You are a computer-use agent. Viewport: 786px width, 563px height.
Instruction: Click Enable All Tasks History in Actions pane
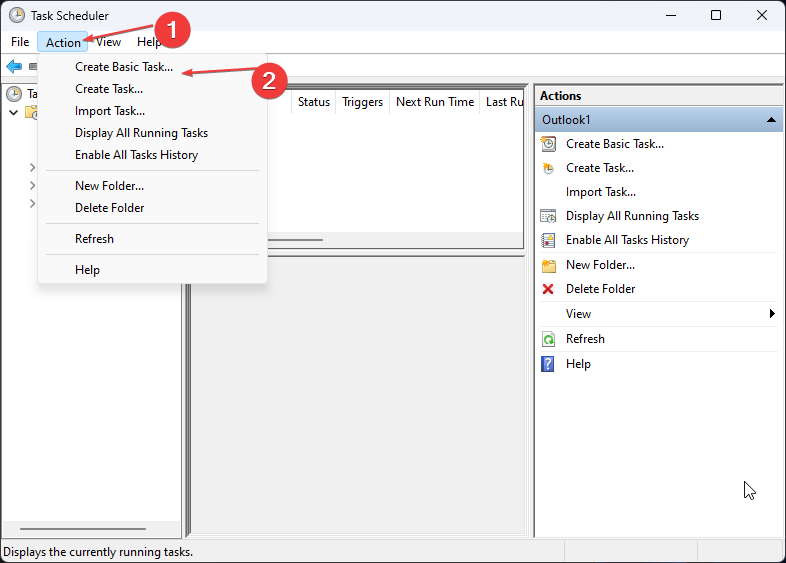(627, 240)
